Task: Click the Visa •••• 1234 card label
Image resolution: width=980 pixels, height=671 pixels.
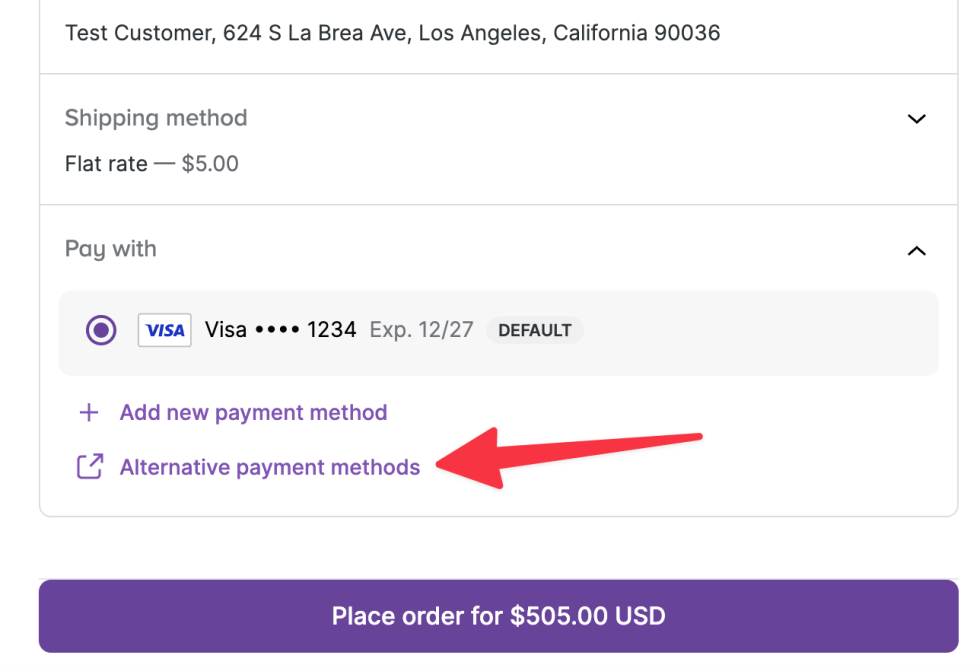Action: click(280, 330)
